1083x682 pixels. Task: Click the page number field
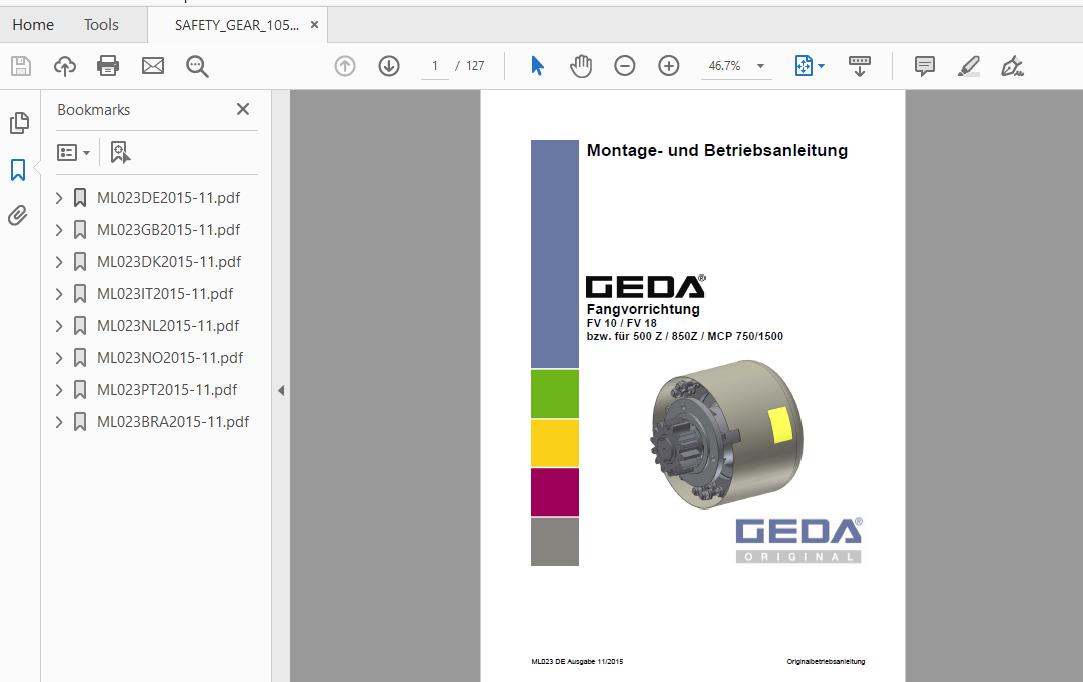(434, 66)
